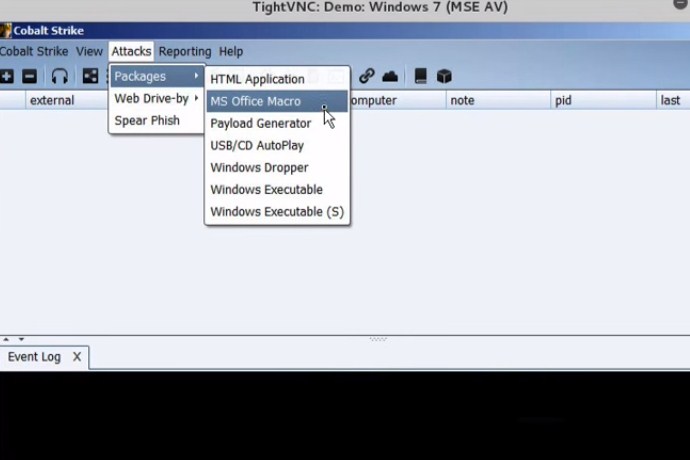This screenshot has height=460, width=690.
Task: Sort by the last column header
Action: coord(673,100)
